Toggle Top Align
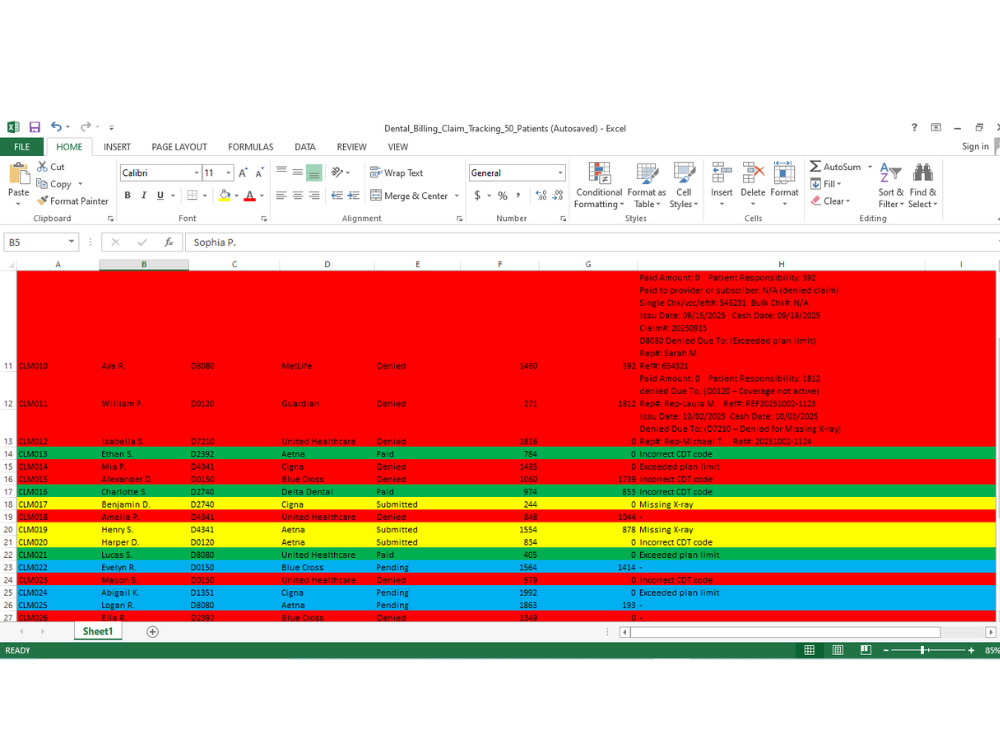The width and height of the screenshot is (1000, 750). click(281, 172)
